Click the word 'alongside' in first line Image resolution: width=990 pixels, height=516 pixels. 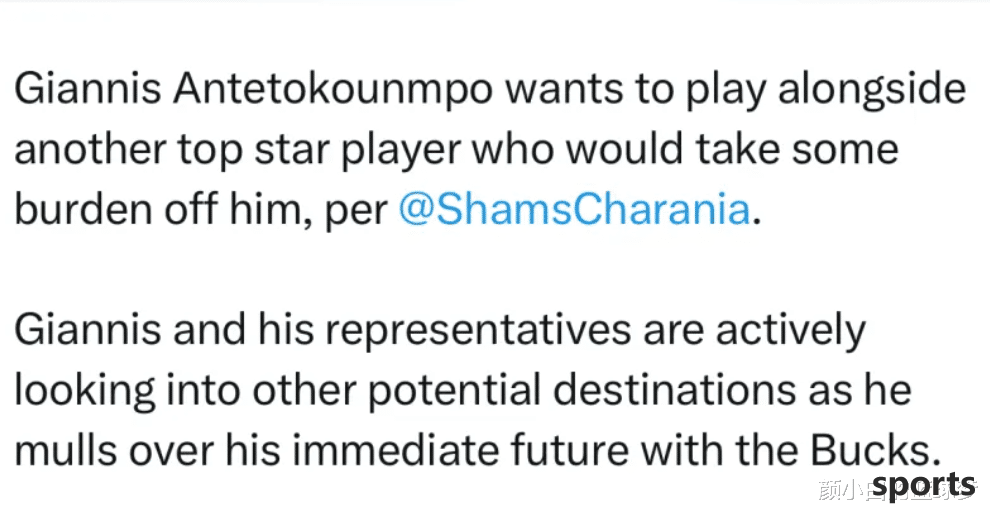872,89
